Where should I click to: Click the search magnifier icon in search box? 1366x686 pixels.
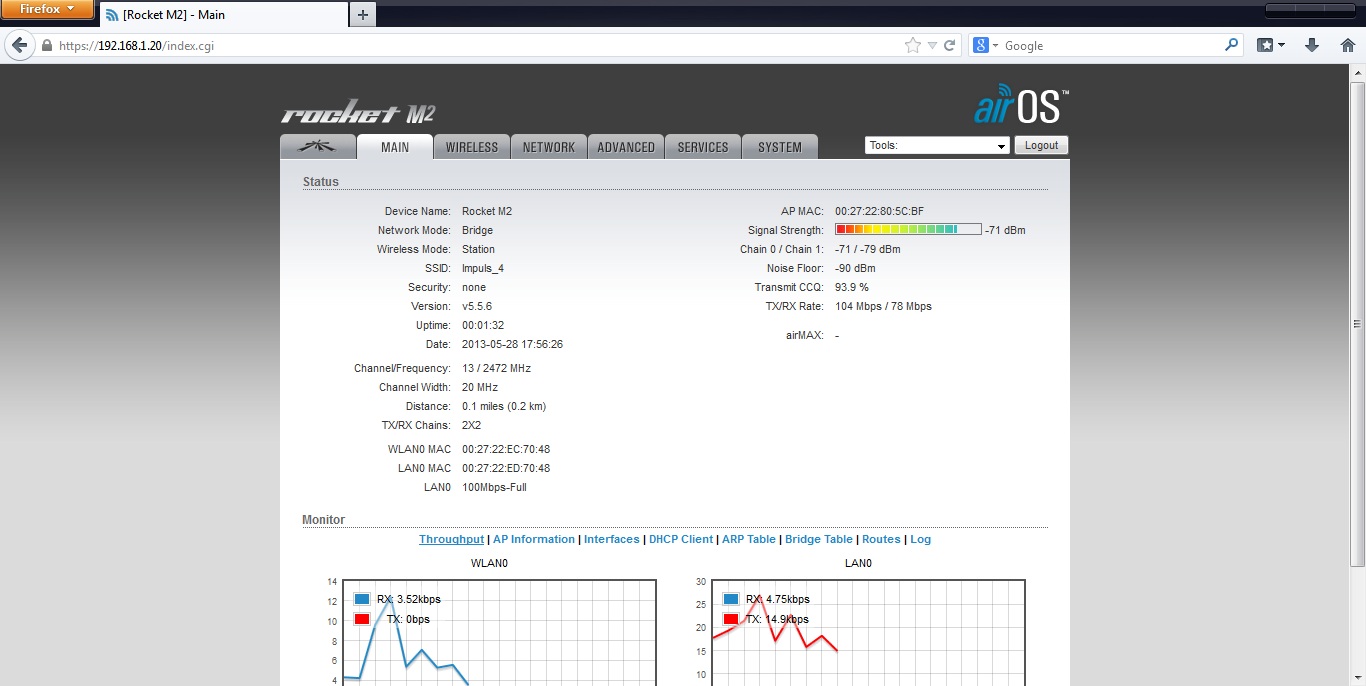coord(1231,45)
